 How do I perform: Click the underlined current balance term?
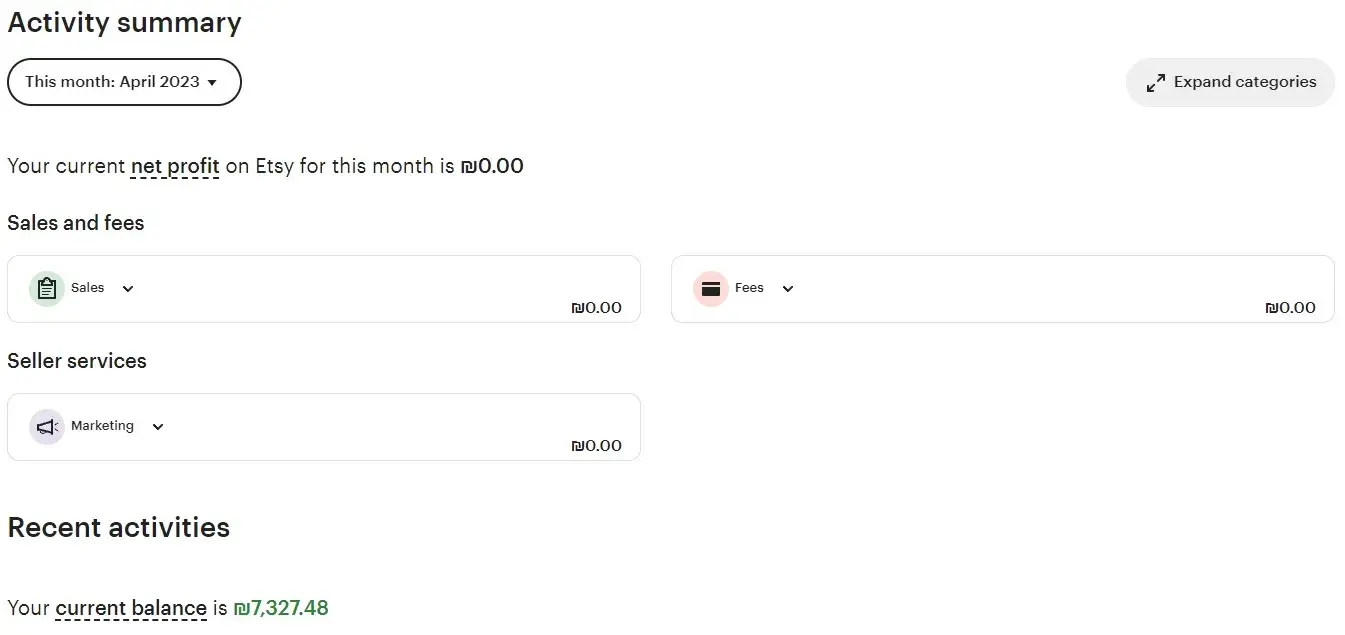coord(131,608)
